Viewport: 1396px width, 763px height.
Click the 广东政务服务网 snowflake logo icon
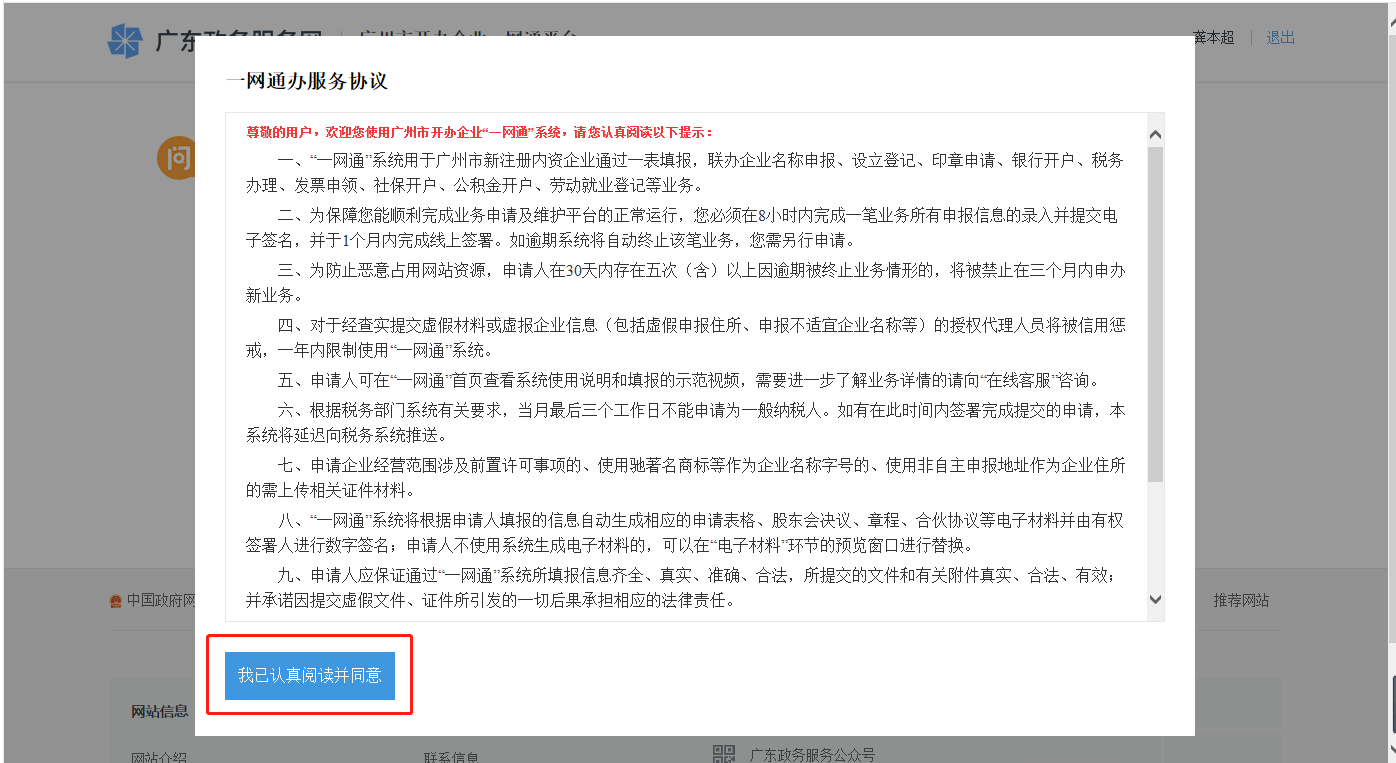pos(125,40)
